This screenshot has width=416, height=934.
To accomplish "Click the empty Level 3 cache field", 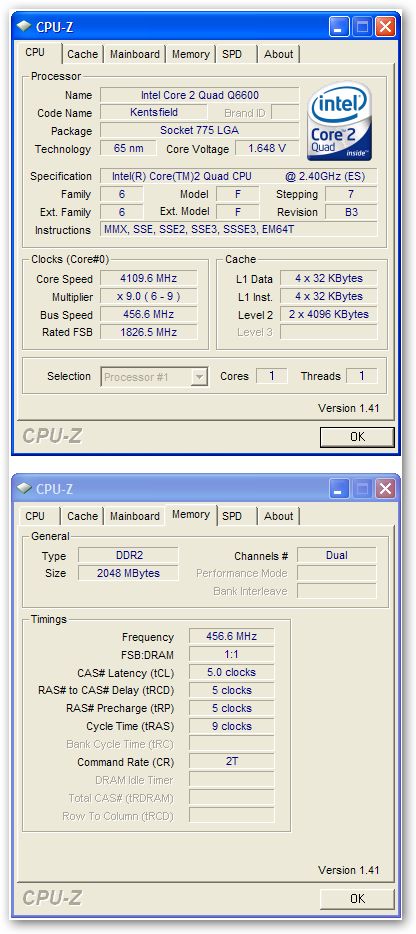I will point(328,332).
